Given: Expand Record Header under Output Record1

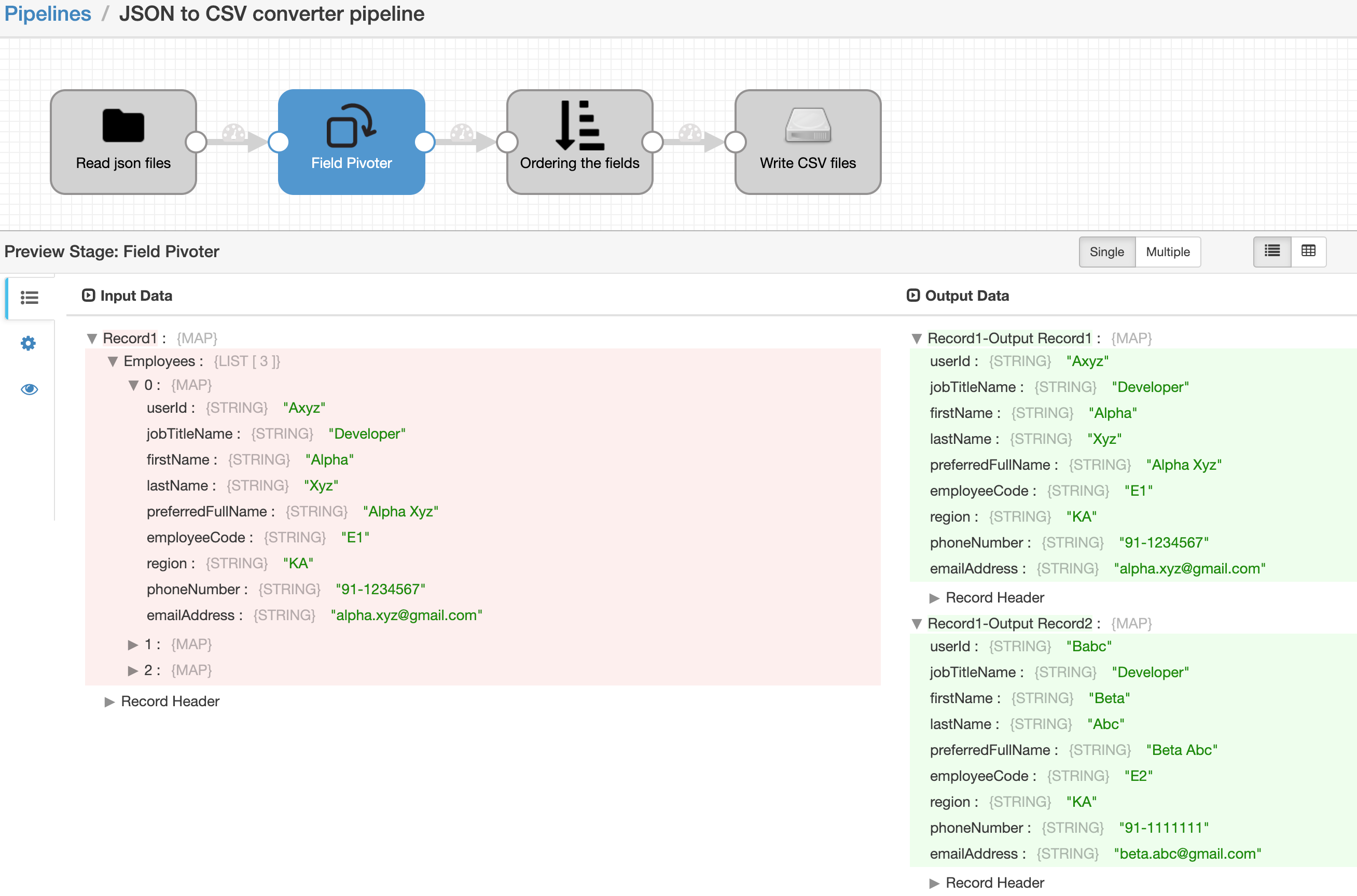Looking at the screenshot, I should (x=935, y=598).
